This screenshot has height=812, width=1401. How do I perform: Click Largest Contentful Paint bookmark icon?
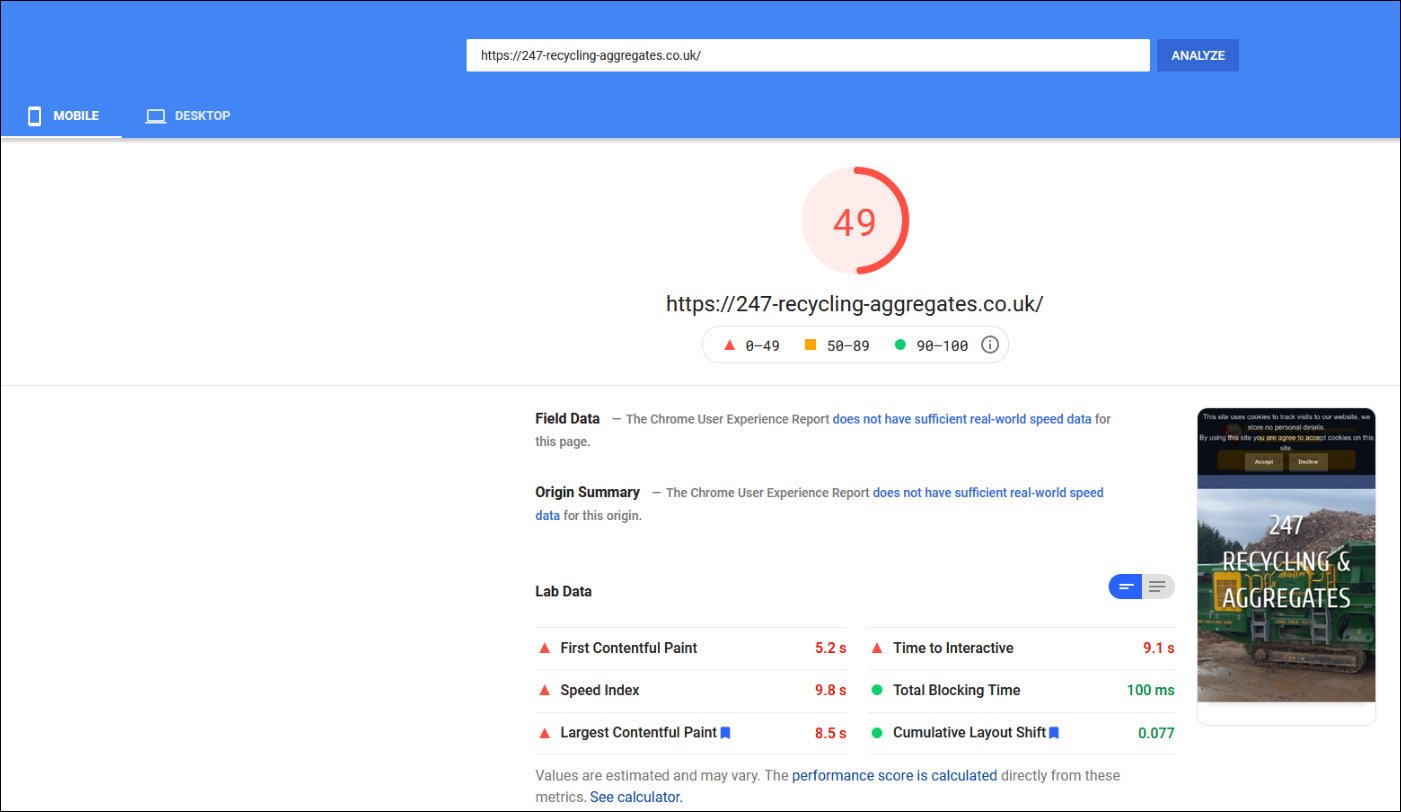coord(726,733)
